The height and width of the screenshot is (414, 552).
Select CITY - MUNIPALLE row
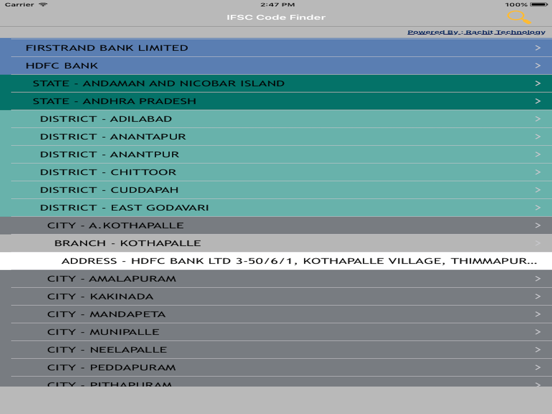coord(276,332)
